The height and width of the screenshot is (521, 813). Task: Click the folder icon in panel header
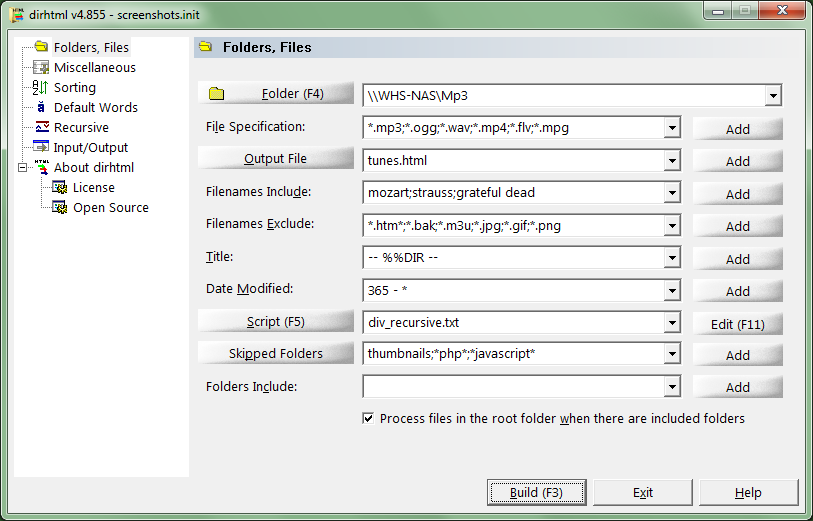tap(206, 47)
